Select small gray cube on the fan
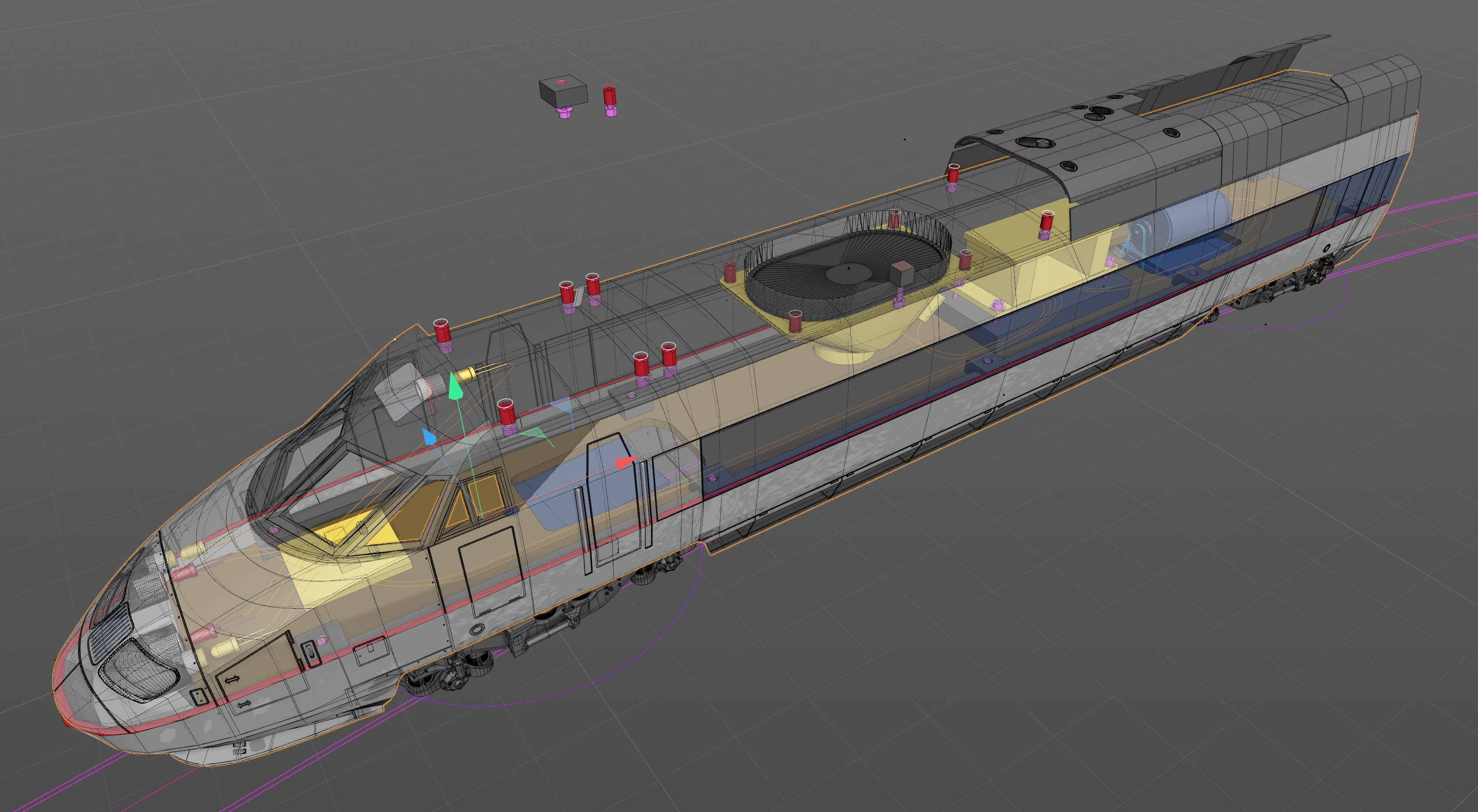The image size is (1478, 812). (901, 272)
